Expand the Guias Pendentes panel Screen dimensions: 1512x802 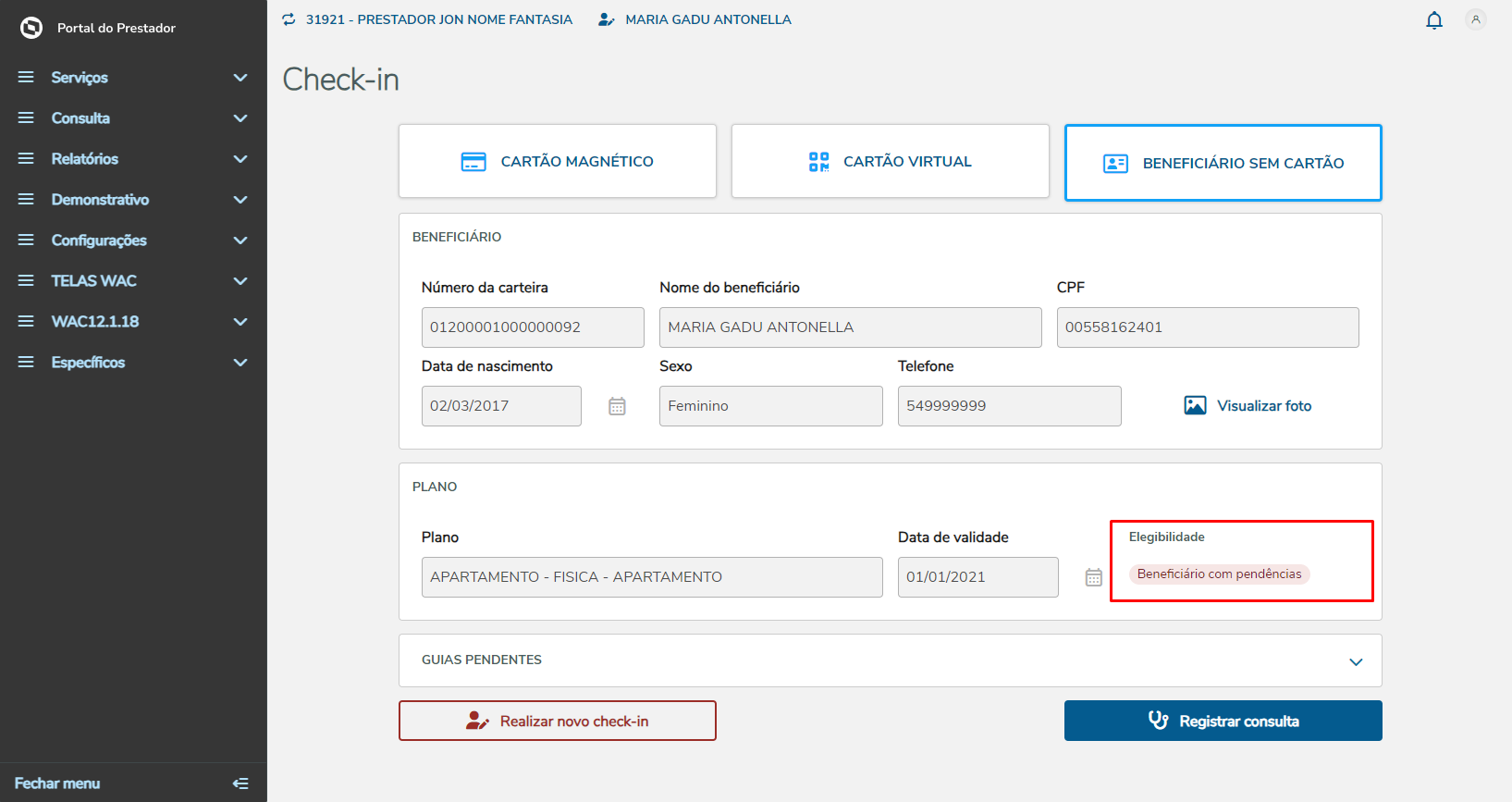tap(1356, 661)
